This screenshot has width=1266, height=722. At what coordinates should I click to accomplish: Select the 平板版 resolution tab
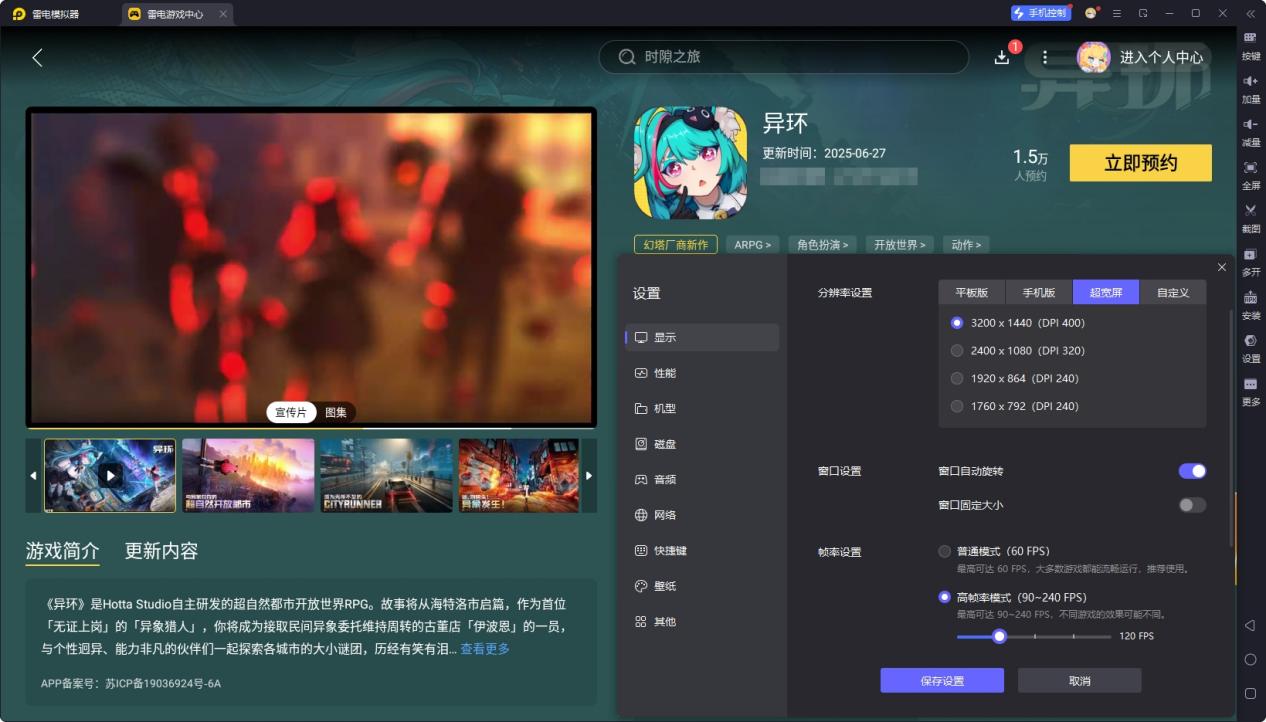click(x=972, y=292)
